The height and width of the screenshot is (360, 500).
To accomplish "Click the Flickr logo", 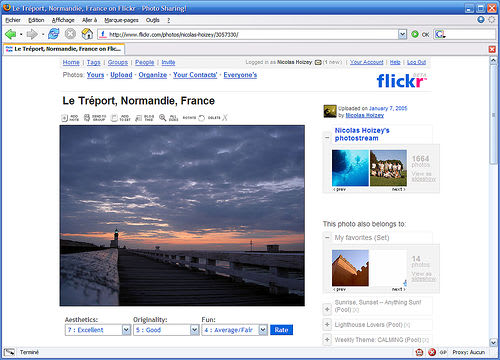I will (402, 81).
